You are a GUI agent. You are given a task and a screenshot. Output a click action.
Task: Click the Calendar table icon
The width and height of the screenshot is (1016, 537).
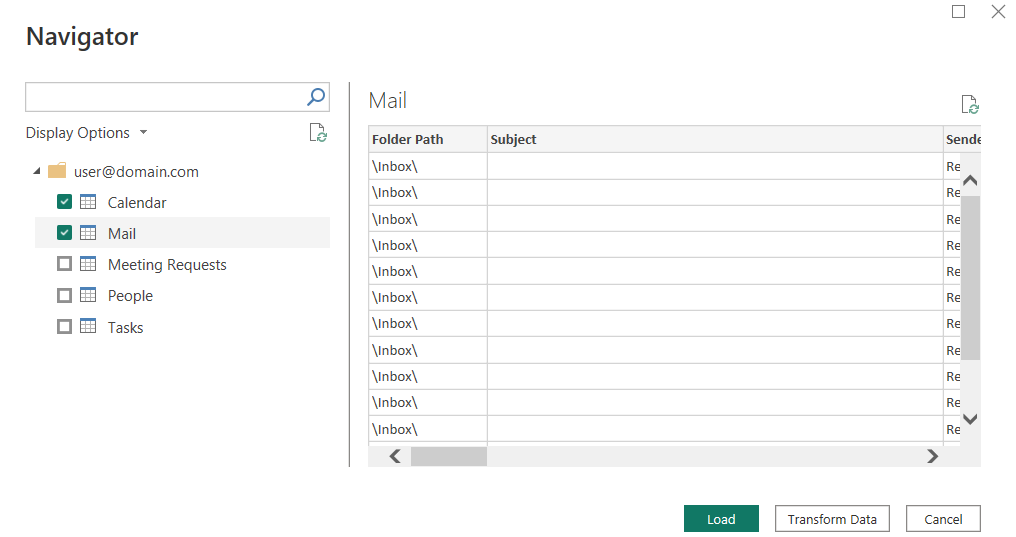[x=88, y=202]
